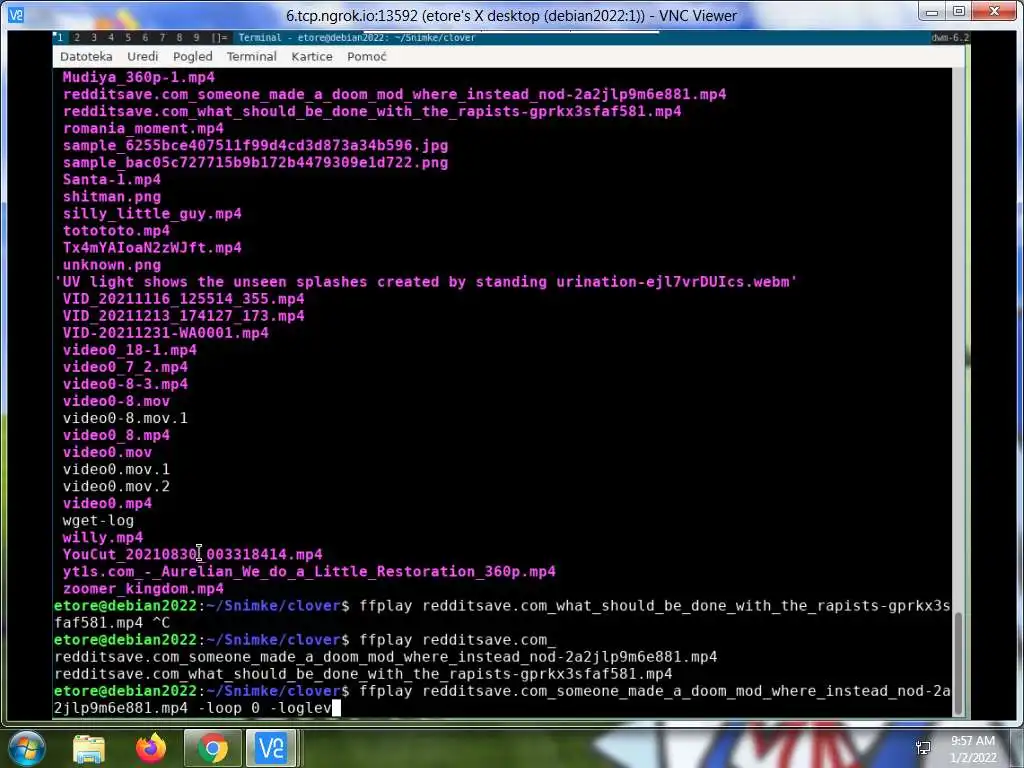This screenshot has width=1024, height=768.
Task: Open the Kartice menu
Action: (x=312, y=57)
